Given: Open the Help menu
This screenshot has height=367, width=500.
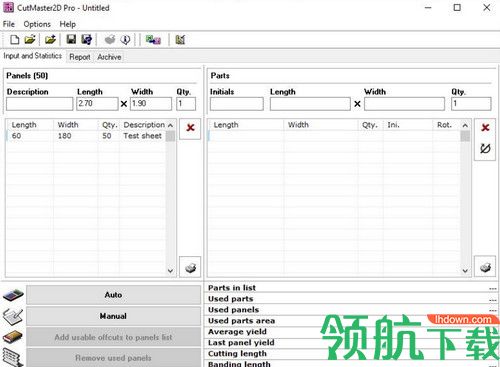Looking at the screenshot, I should [x=68, y=24].
